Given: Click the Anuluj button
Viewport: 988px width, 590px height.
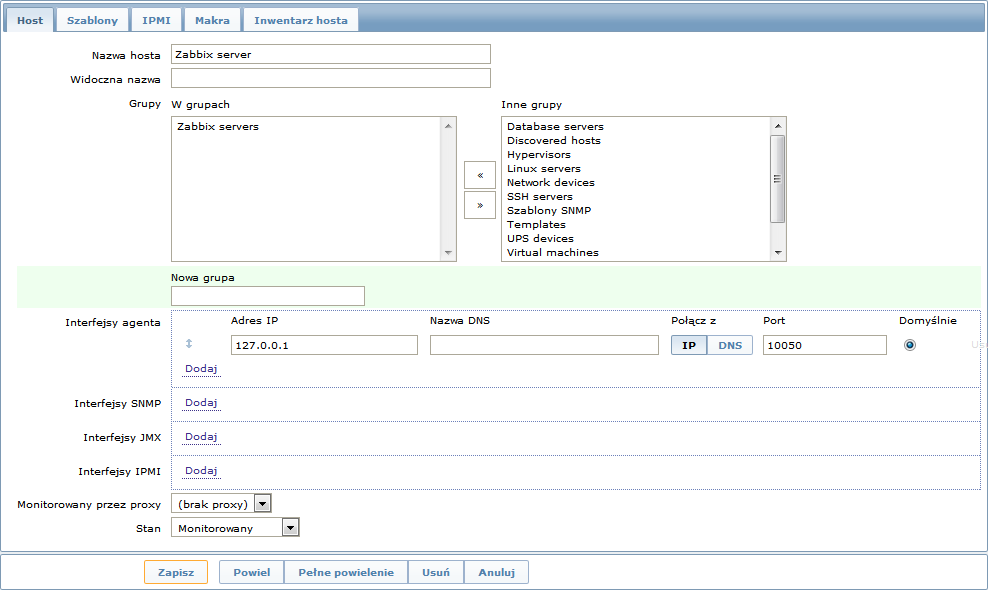Looking at the screenshot, I should coord(497,572).
